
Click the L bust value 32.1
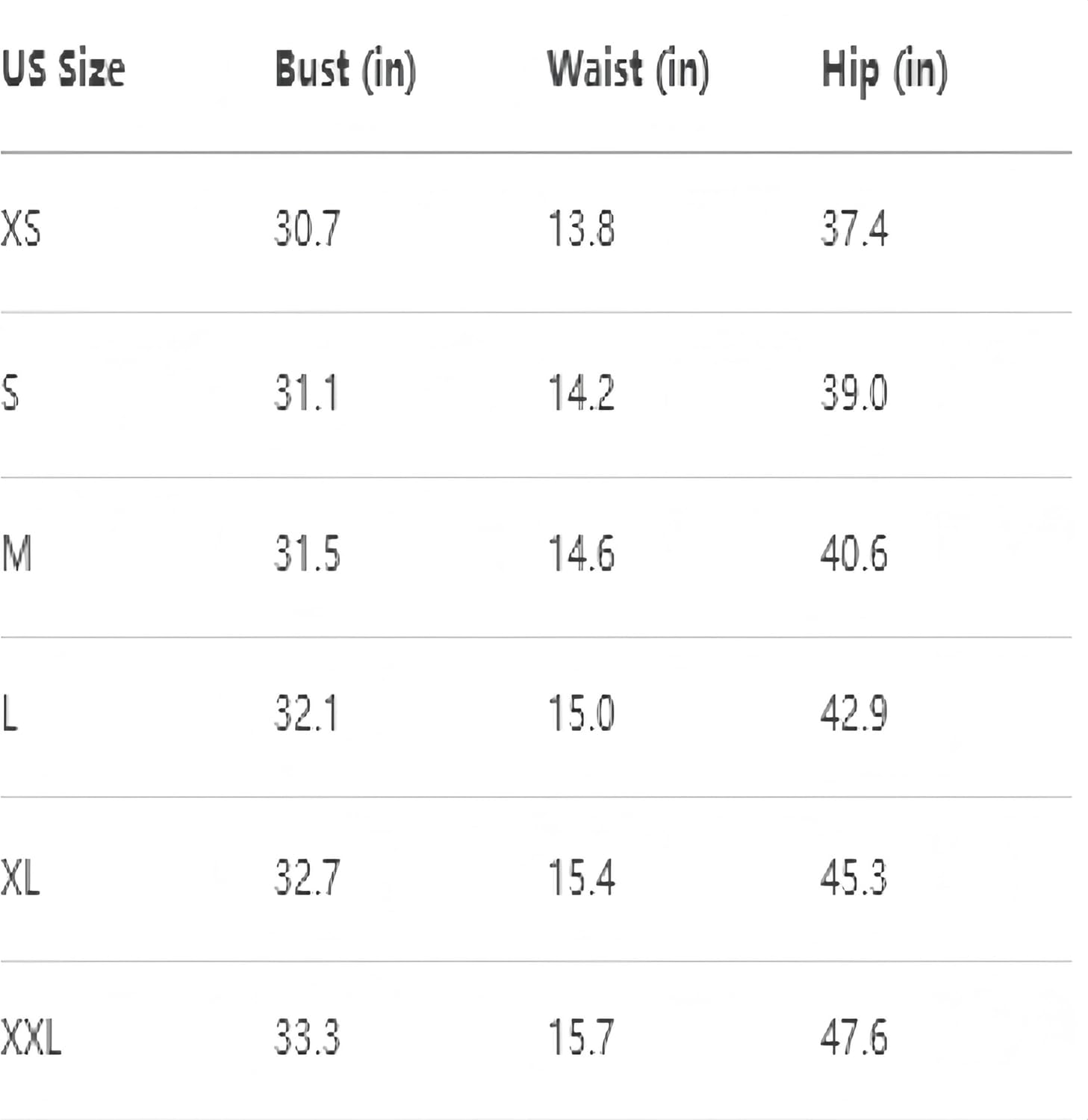coord(306,713)
